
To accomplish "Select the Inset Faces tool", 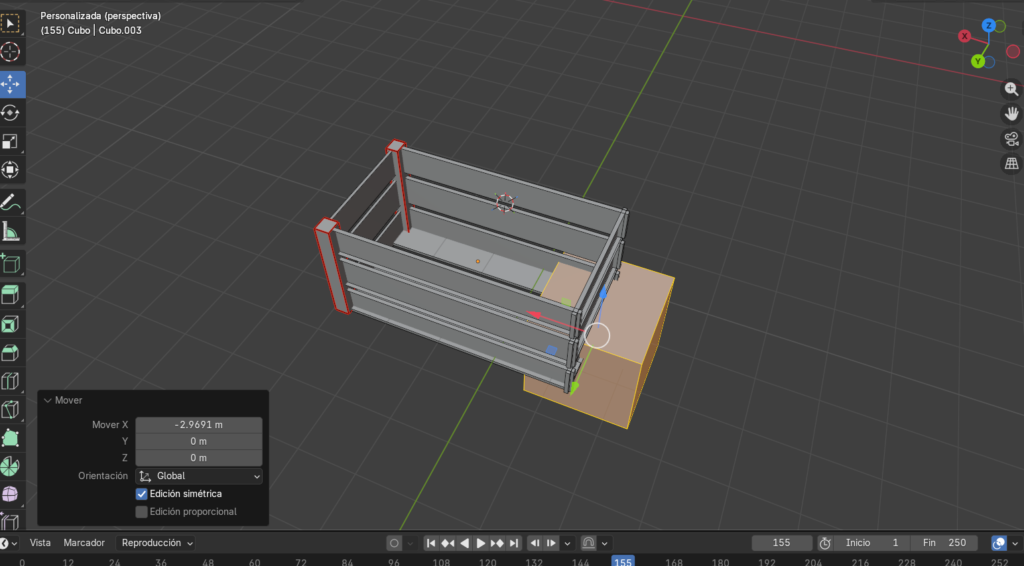I will click(11, 324).
